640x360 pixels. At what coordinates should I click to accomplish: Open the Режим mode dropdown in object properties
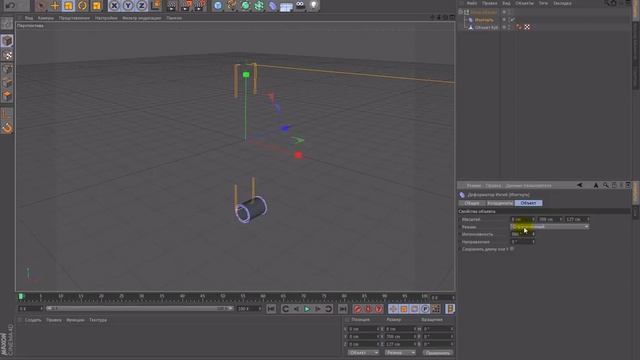[x=549, y=227]
